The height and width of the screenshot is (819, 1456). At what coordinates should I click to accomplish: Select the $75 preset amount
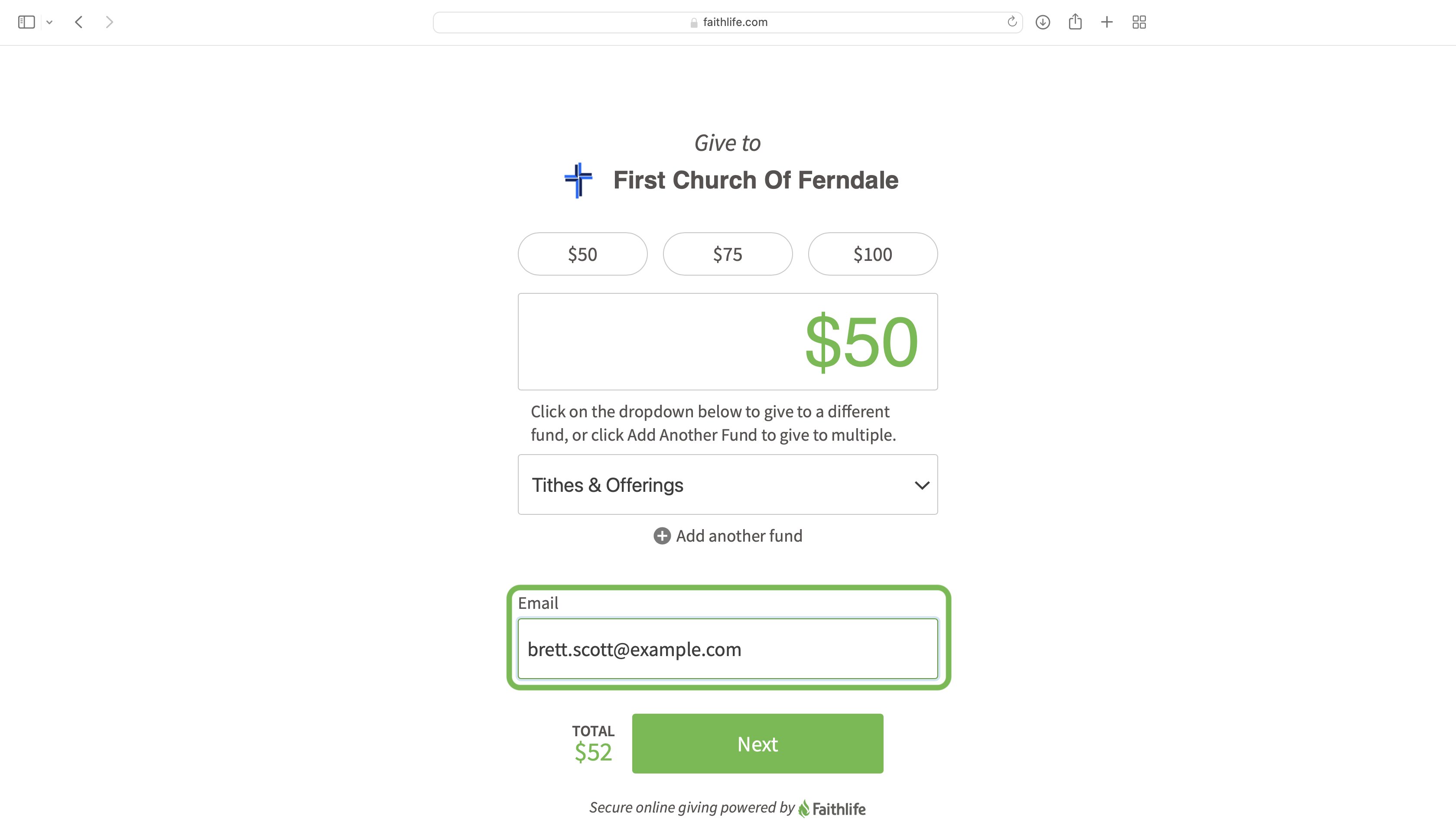point(728,254)
